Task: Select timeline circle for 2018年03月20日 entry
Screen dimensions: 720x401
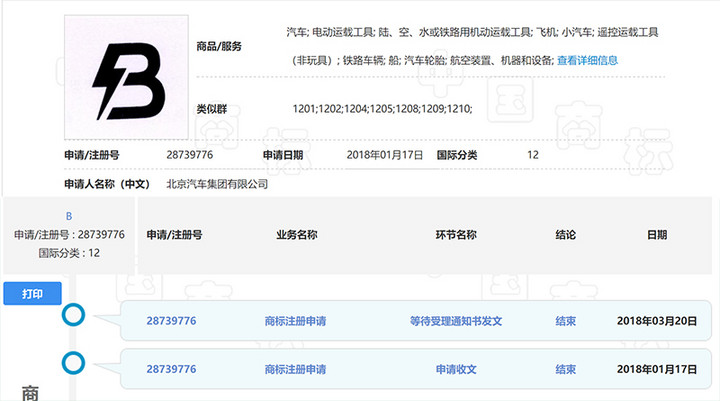Action: coord(73,315)
